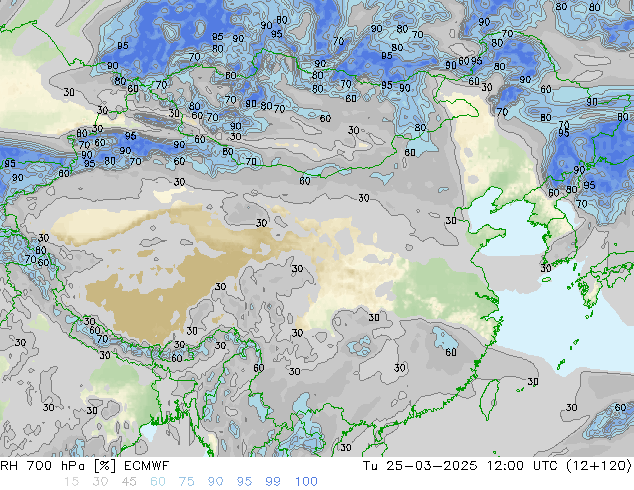Select the legend scale value 30
This screenshot has width=634, height=490.
(100, 482)
